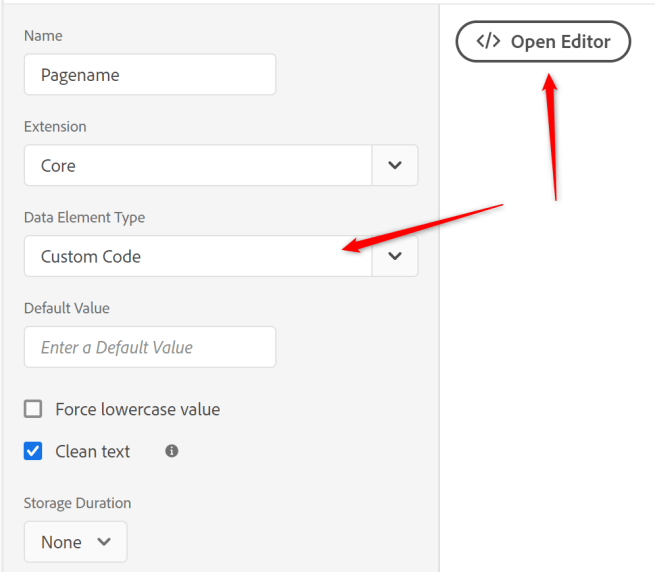Click the Name field label
Screen dimensions: 655x572
pyautogui.click(x=43, y=36)
